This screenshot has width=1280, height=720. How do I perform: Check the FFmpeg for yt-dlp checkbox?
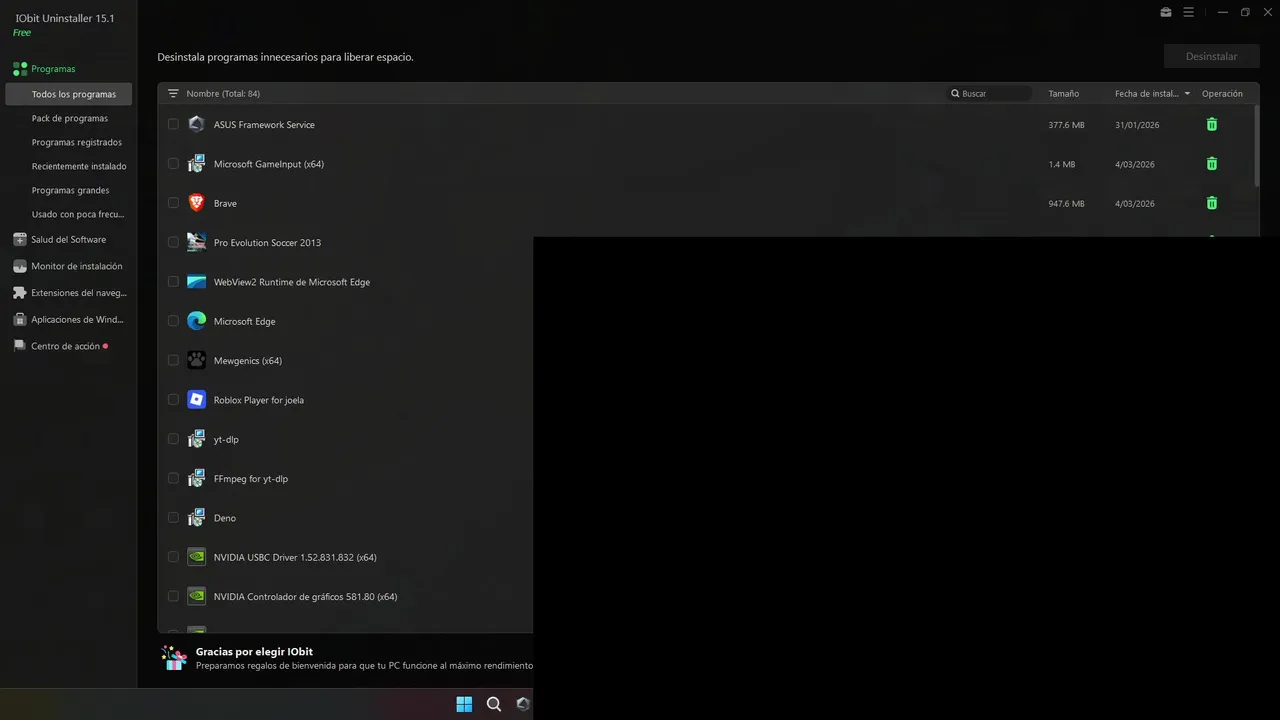[173, 478]
